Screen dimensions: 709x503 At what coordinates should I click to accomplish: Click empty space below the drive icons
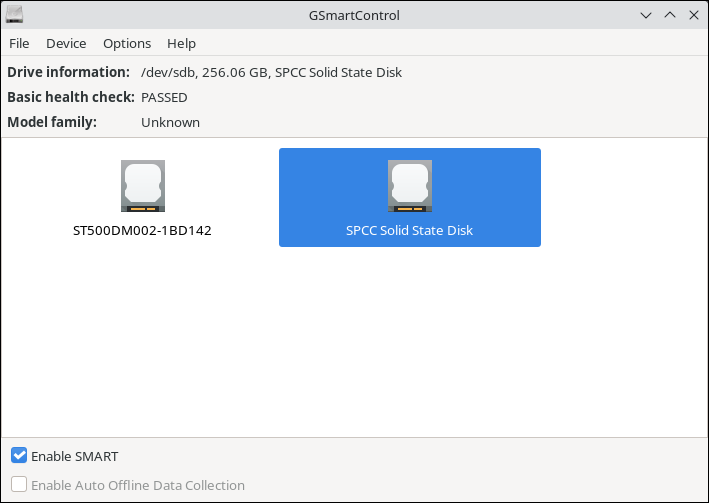[x=354, y=350]
